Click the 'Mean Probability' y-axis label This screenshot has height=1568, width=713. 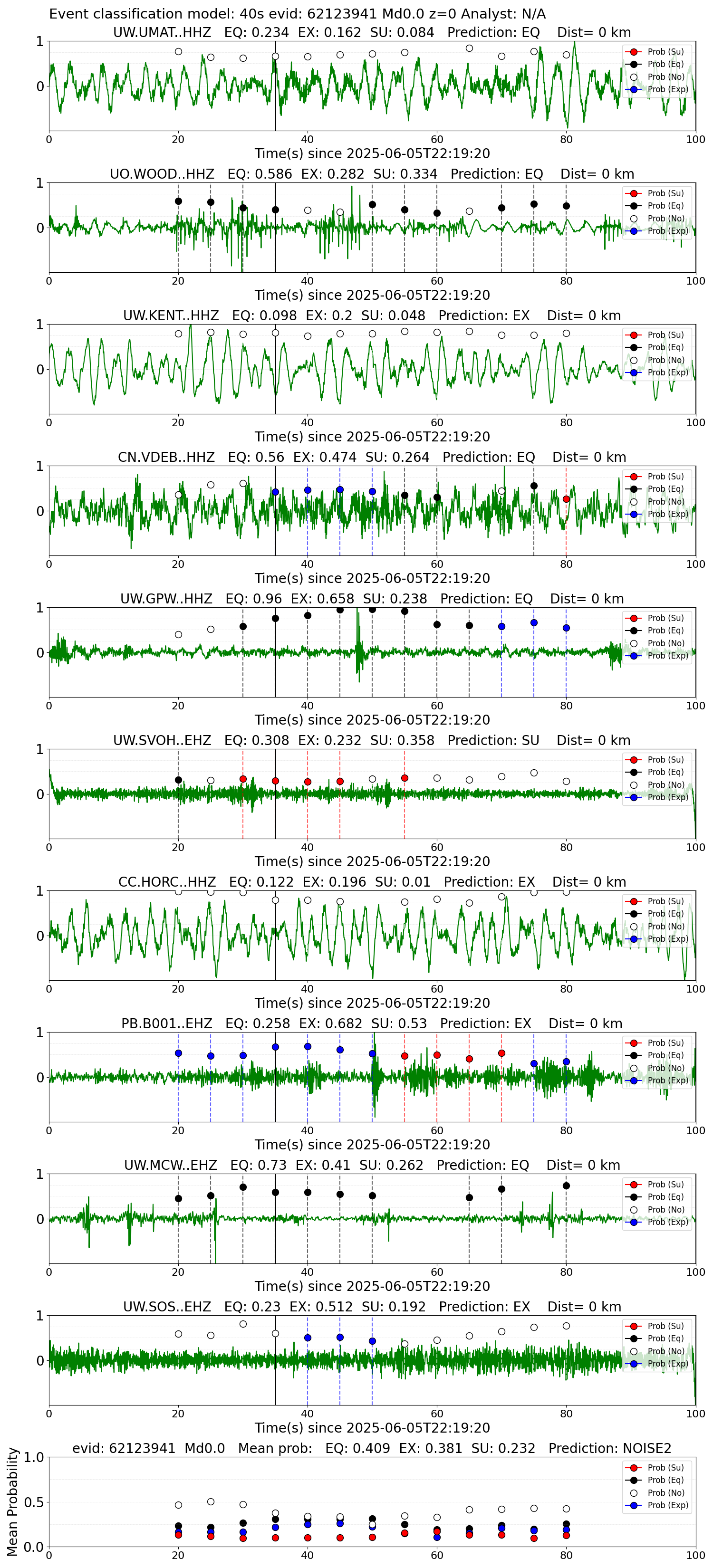(12, 1501)
